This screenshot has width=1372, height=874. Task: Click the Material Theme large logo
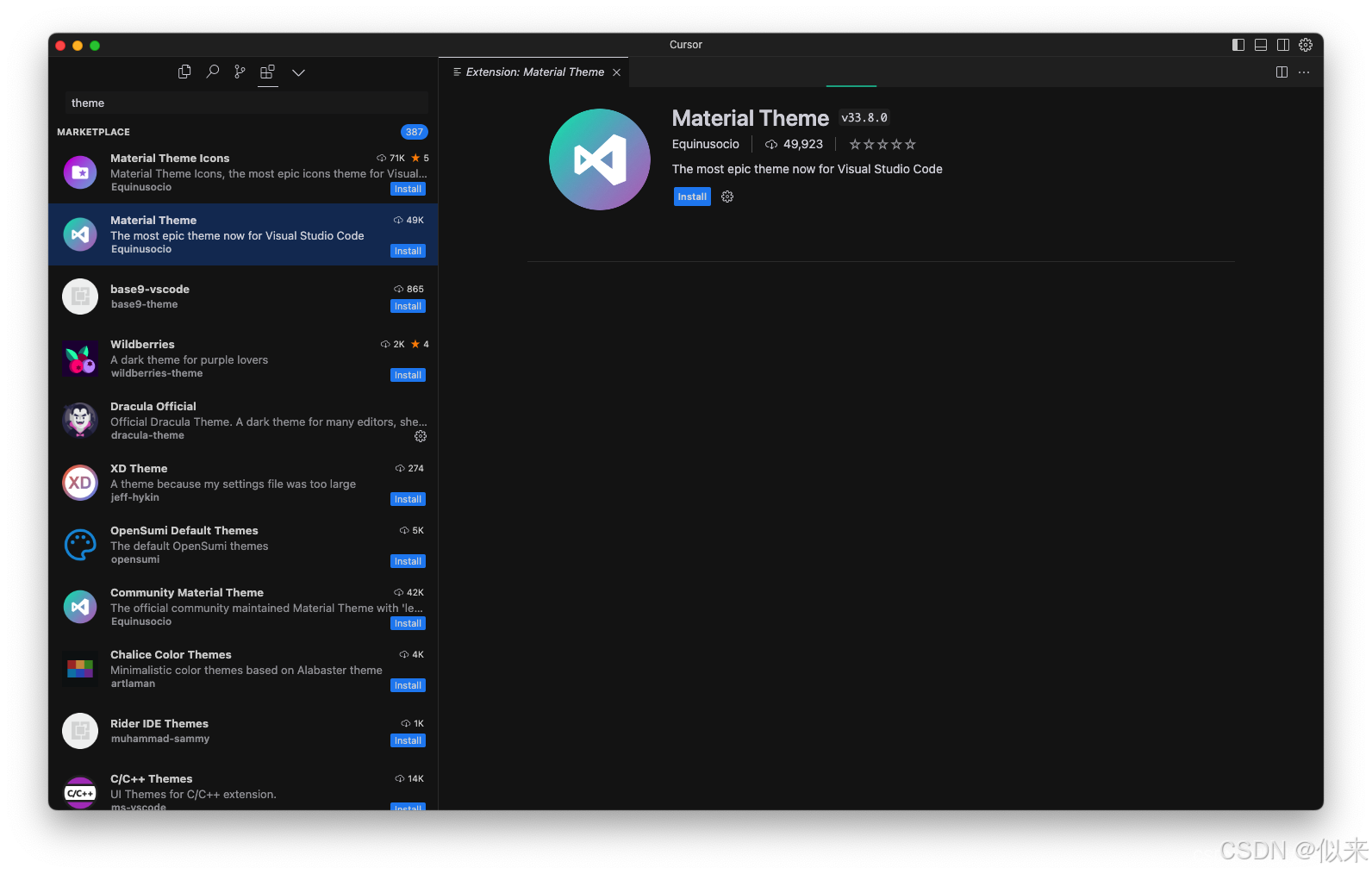point(600,159)
